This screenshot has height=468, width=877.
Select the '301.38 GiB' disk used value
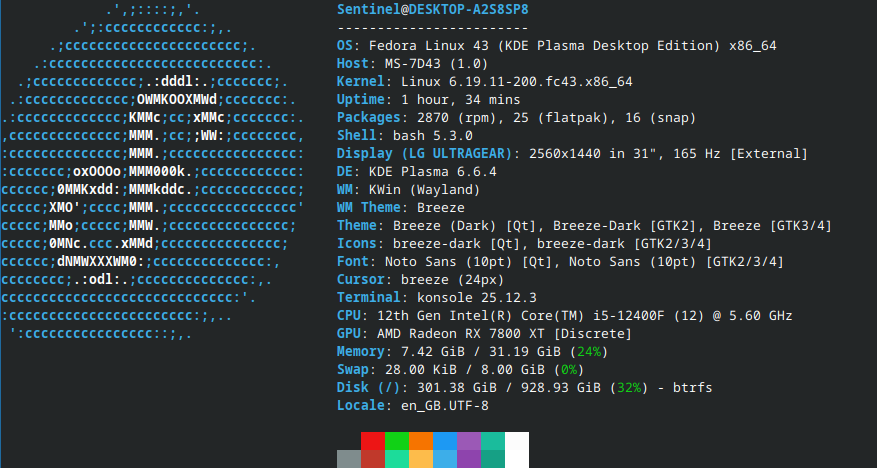pyautogui.click(x=457, y=387)
